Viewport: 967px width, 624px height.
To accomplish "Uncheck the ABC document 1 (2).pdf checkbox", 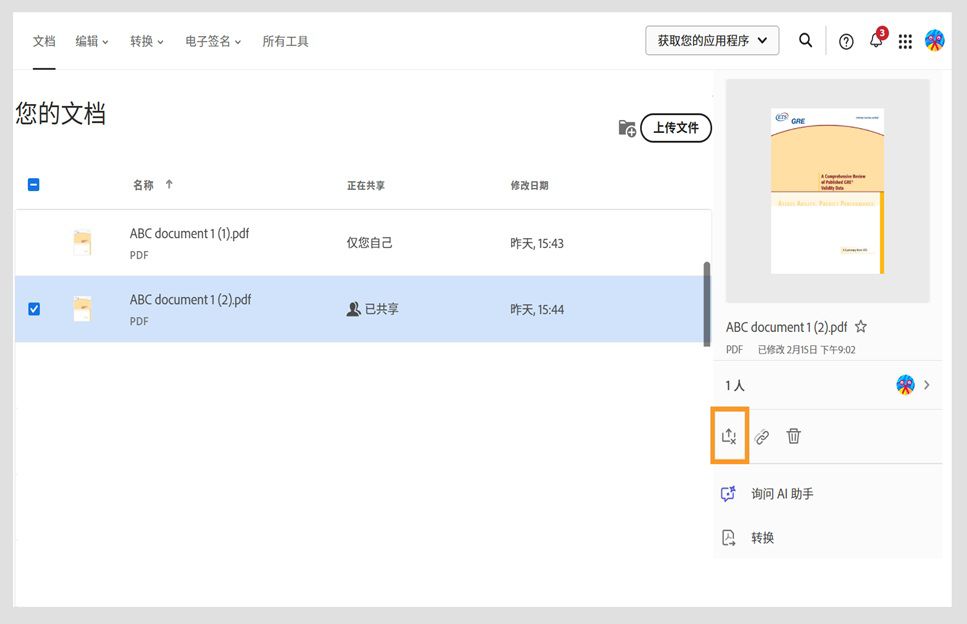I will (34, 309).
